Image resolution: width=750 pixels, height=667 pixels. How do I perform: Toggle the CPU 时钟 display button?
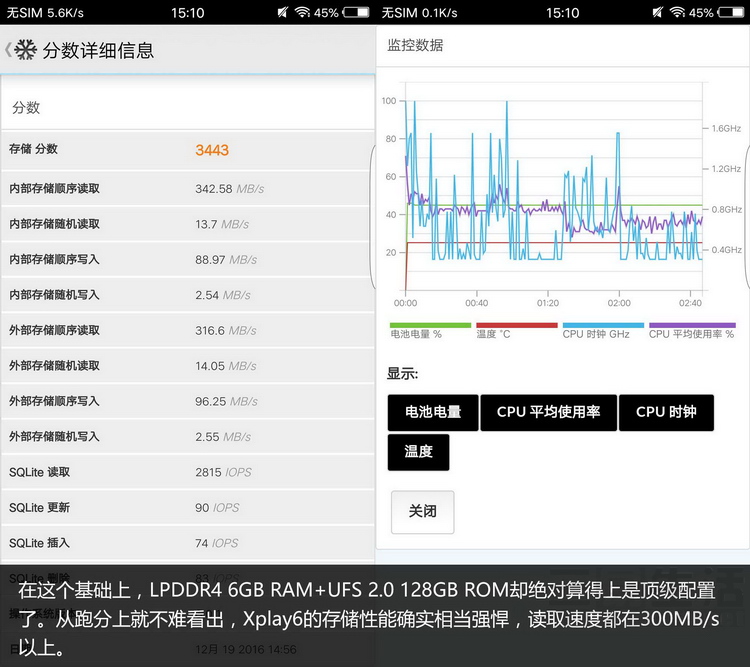(666, 412)
